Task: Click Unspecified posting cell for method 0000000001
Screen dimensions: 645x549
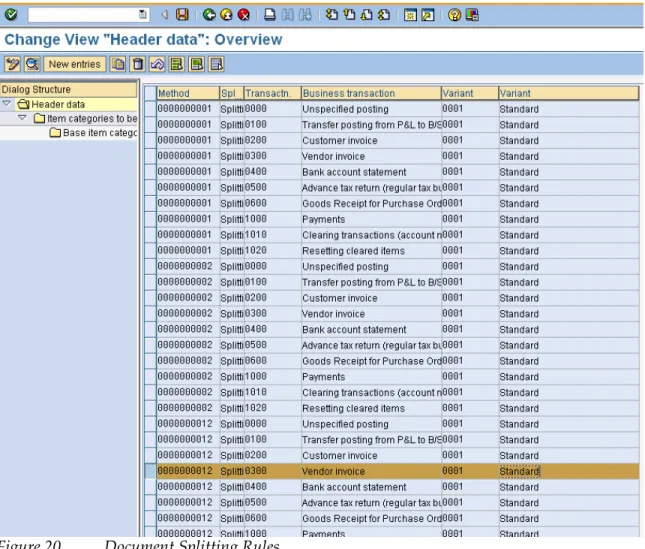Action: 371,109
